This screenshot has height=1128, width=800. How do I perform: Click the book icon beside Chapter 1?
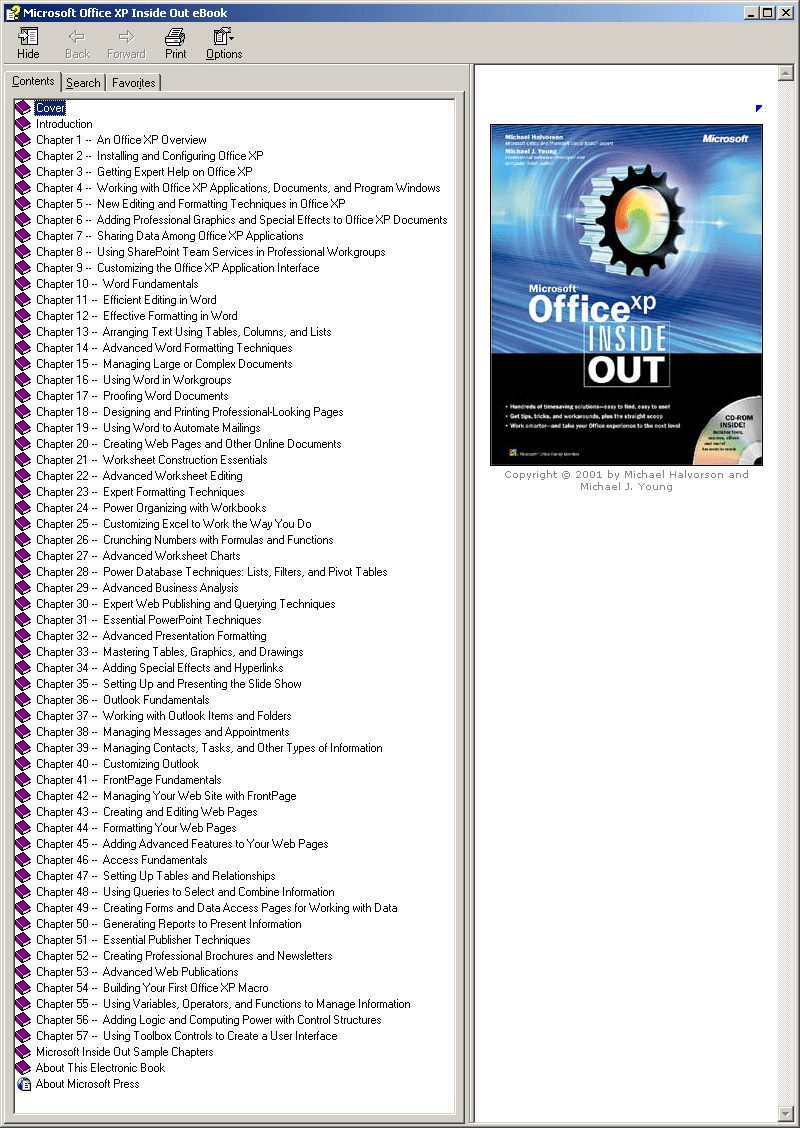tap(23, 140)
